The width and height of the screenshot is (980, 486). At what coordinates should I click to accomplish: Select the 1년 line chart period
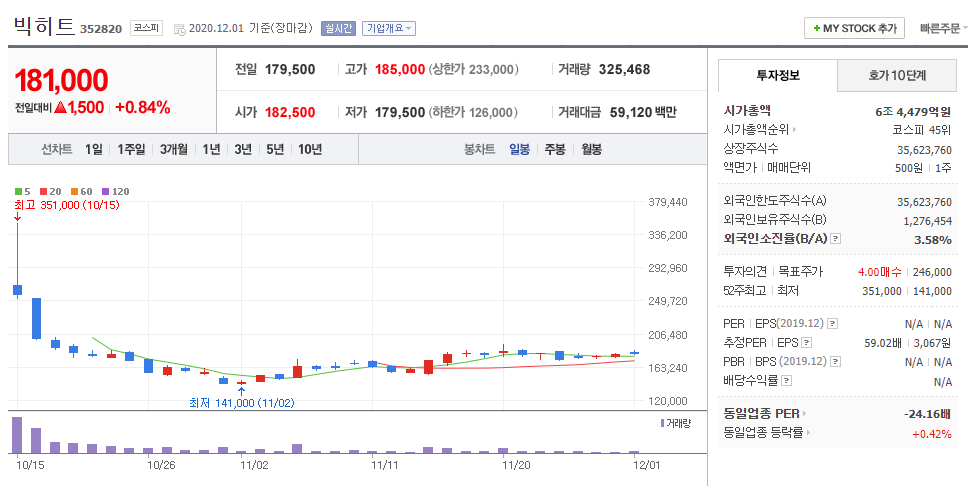(x=211, y=149)
